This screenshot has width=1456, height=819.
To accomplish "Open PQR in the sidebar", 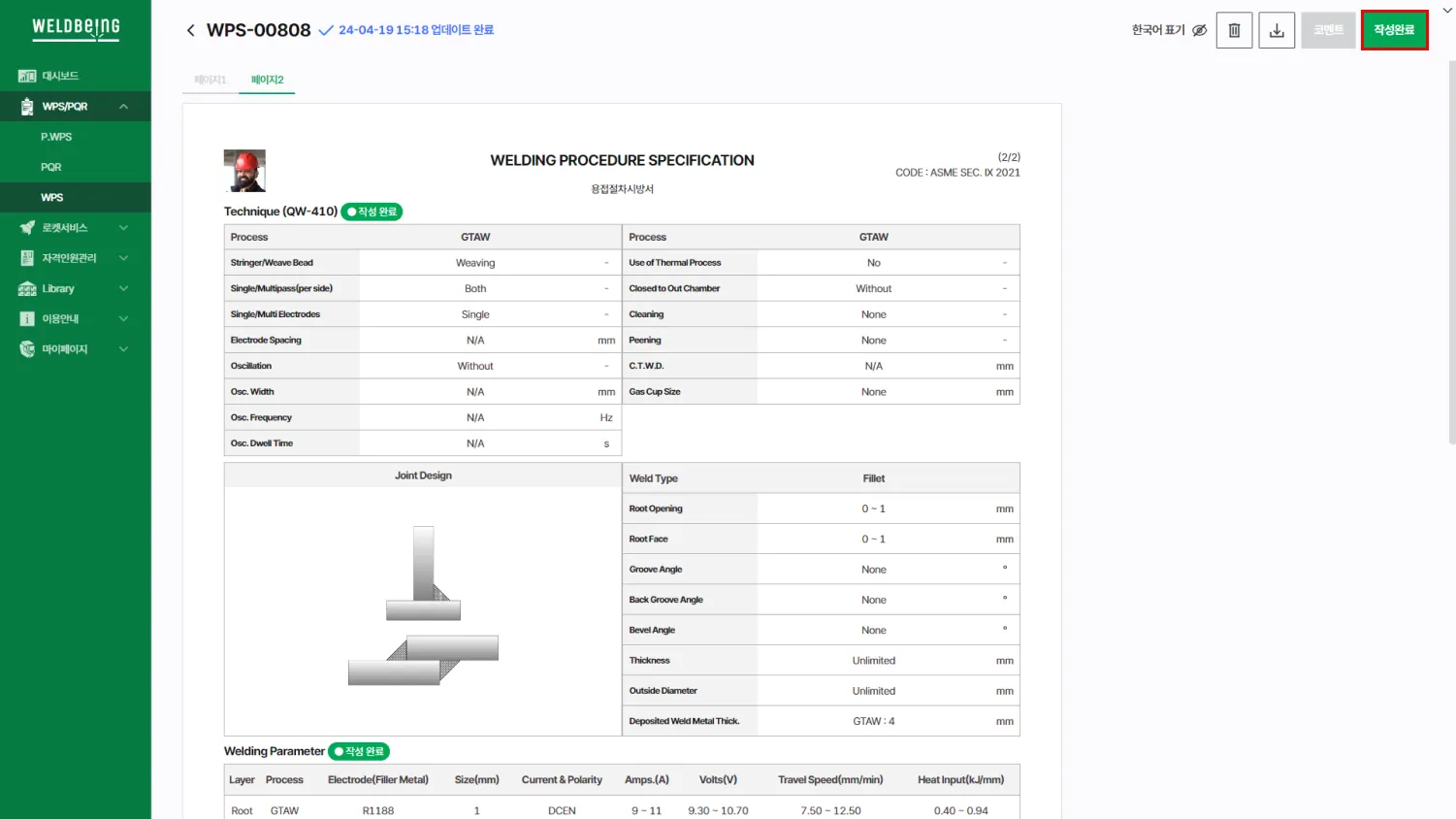I will (x=51, y=167).
